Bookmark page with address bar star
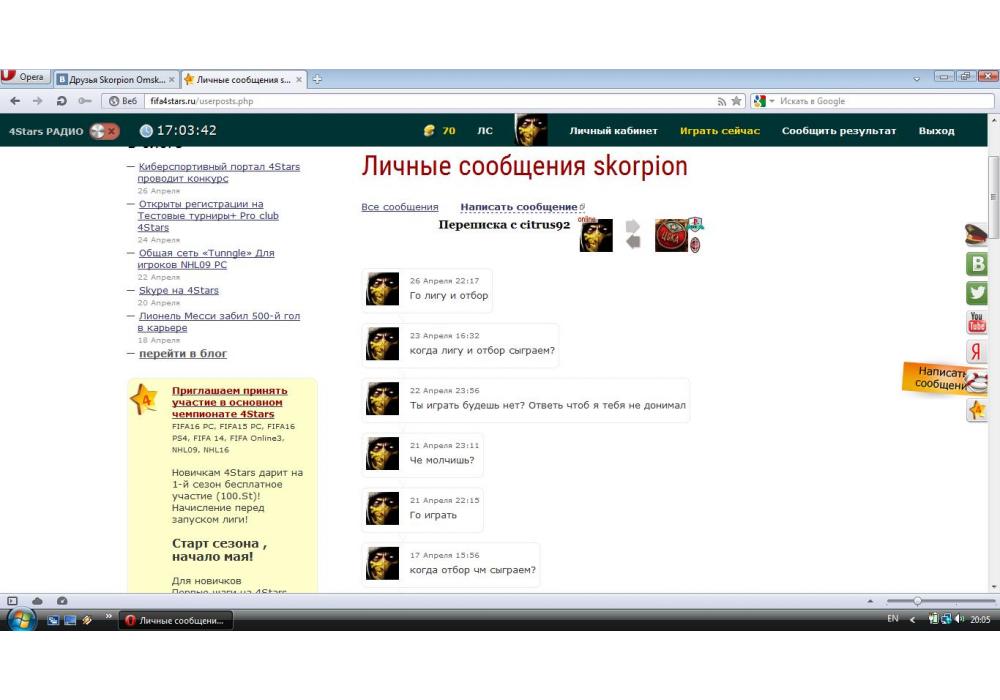The height and width of the screenshot is (700, 1000). (x=738, y=101)
